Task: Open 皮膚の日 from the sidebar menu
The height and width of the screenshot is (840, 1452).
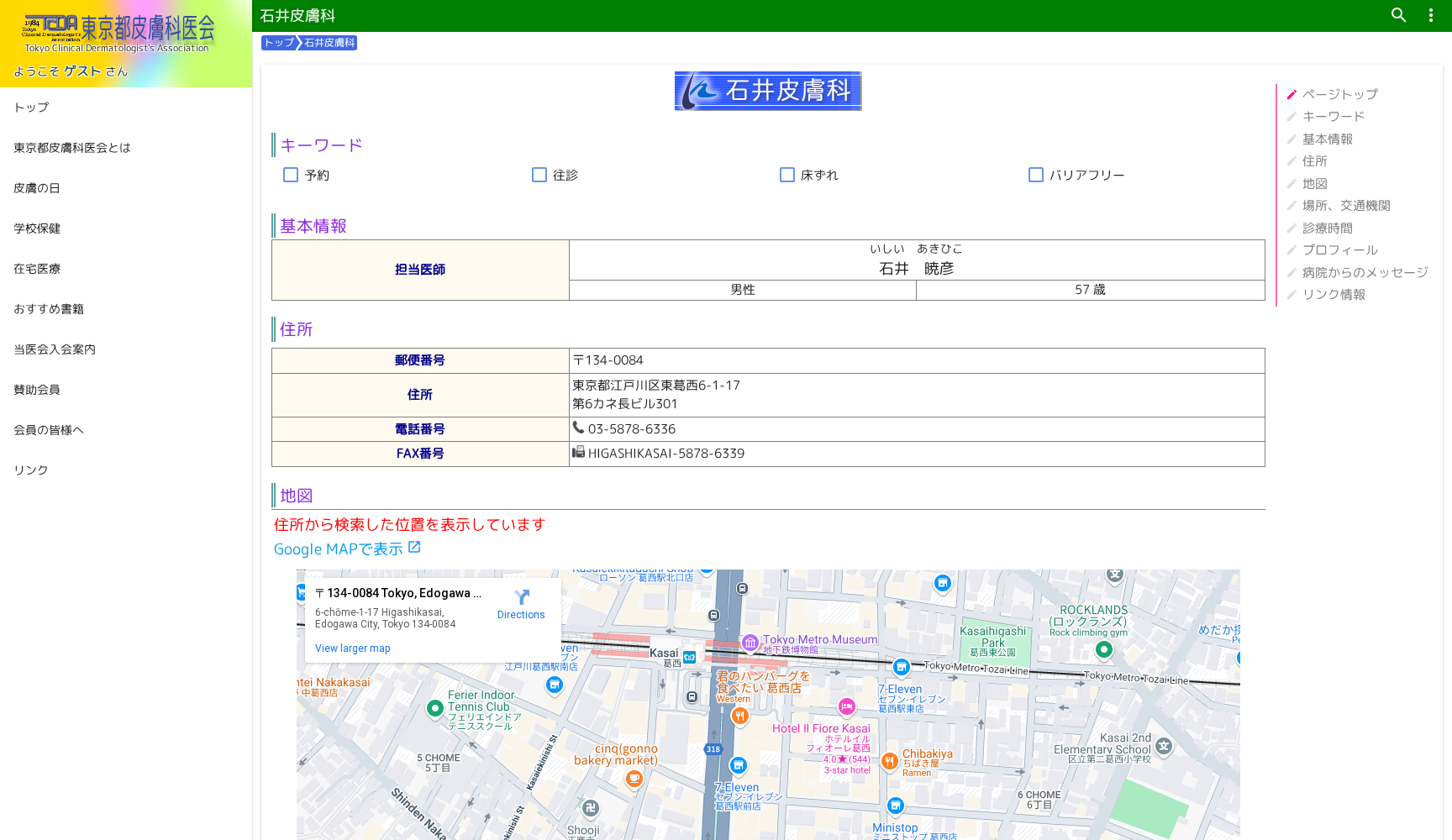Action: pos(35,188)
